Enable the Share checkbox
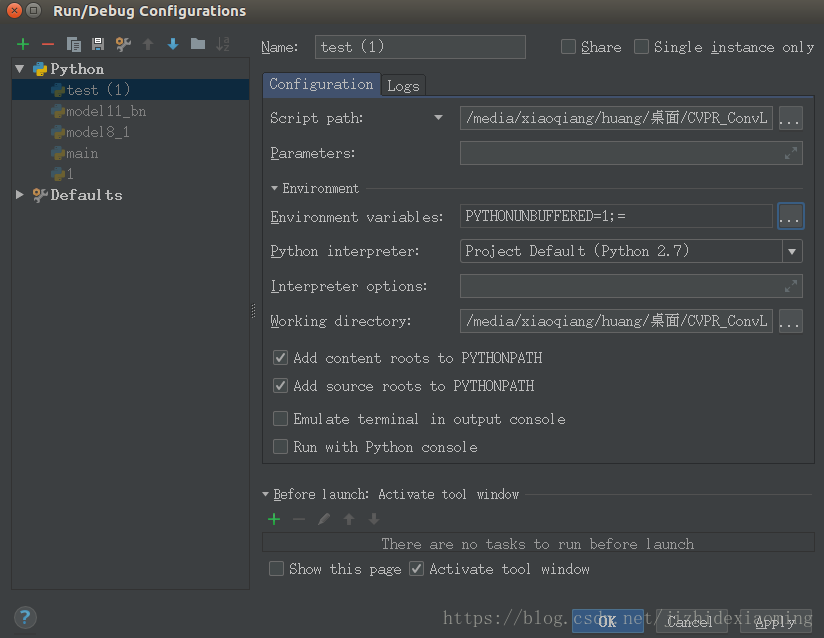The image size is (824, 638). click(x=568, y=47)
